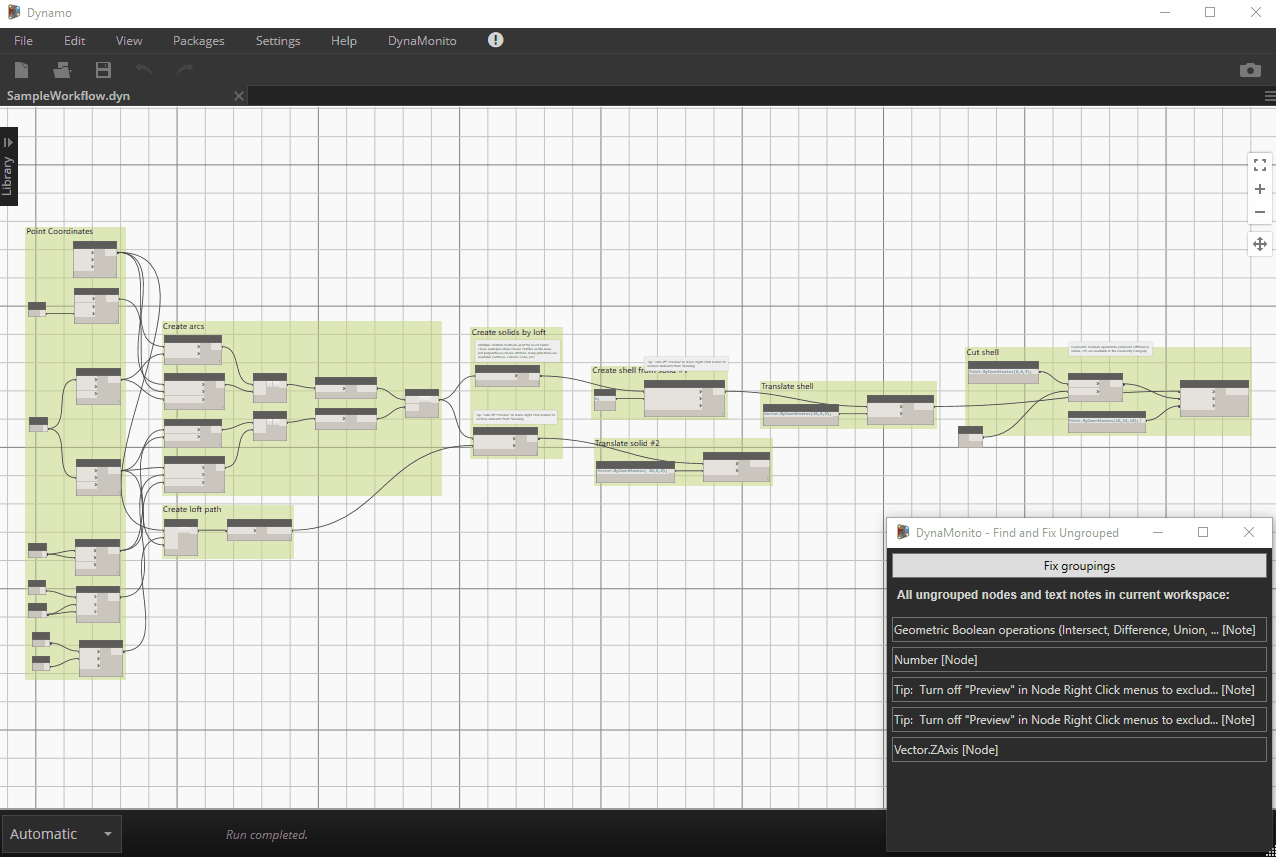Open the File menu
1276x857 pixels.
[23, 41]
